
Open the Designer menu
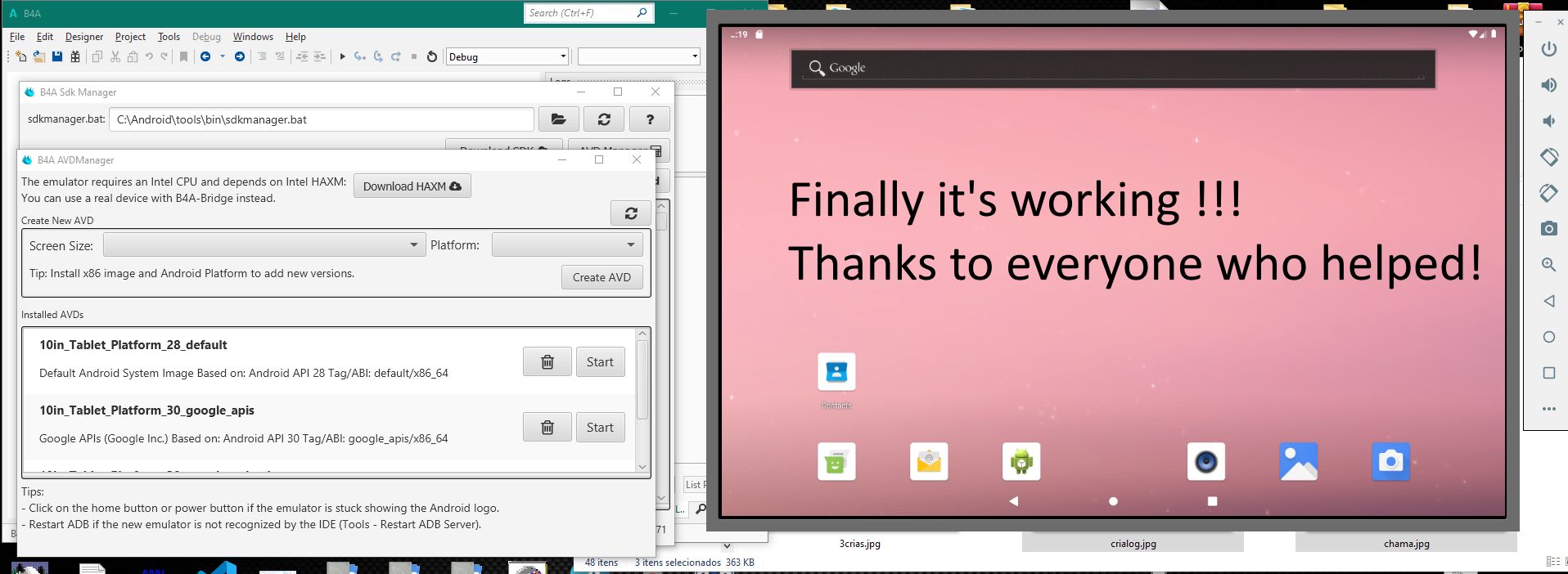84,37
